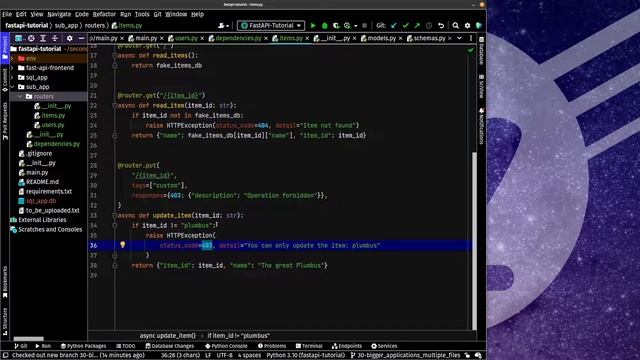Open Pull Requests tool window
The width and height of the screenshot is (640, 360).
pos(5,121)
